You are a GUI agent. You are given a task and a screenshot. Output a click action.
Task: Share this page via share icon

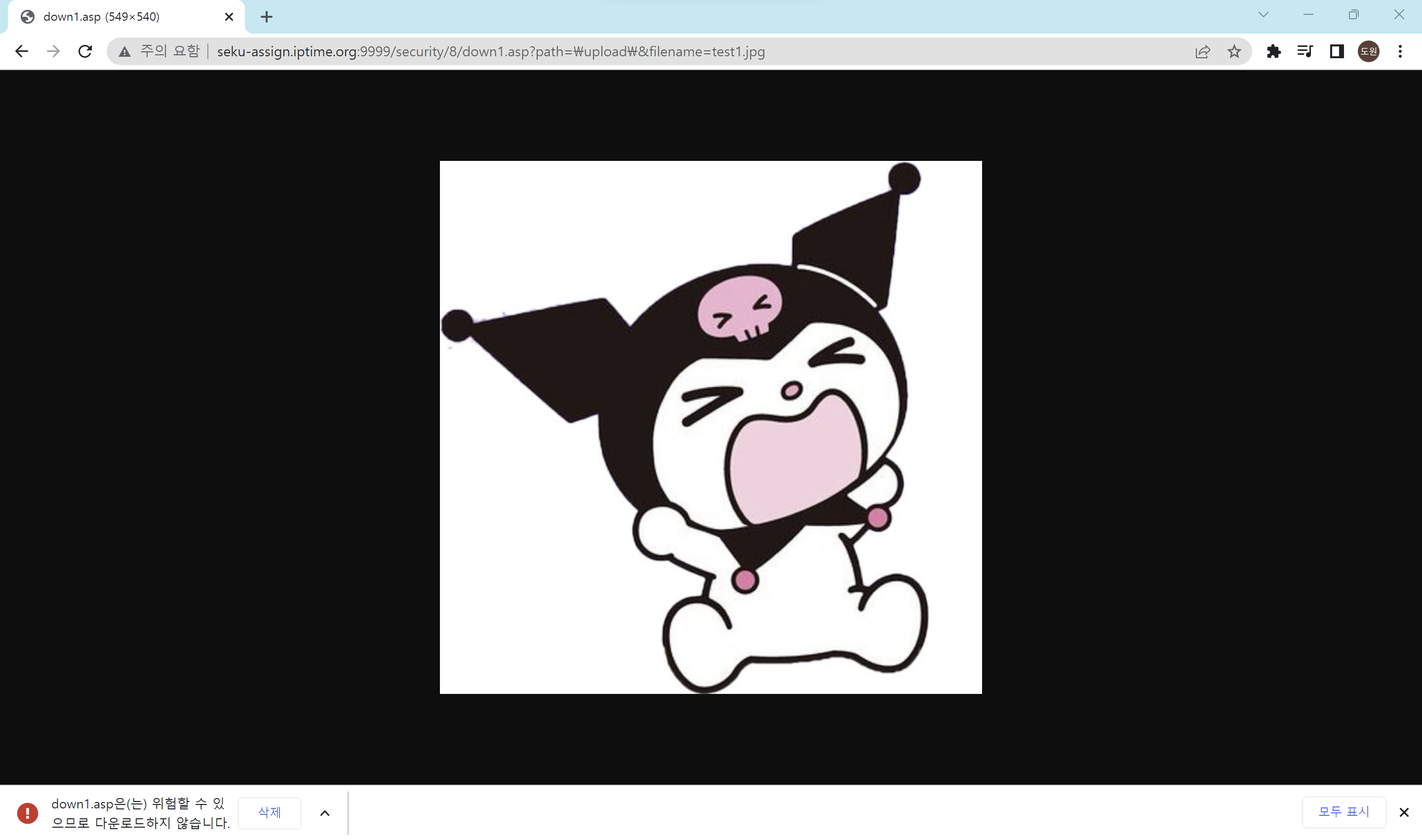click(x=1202, y=51)
